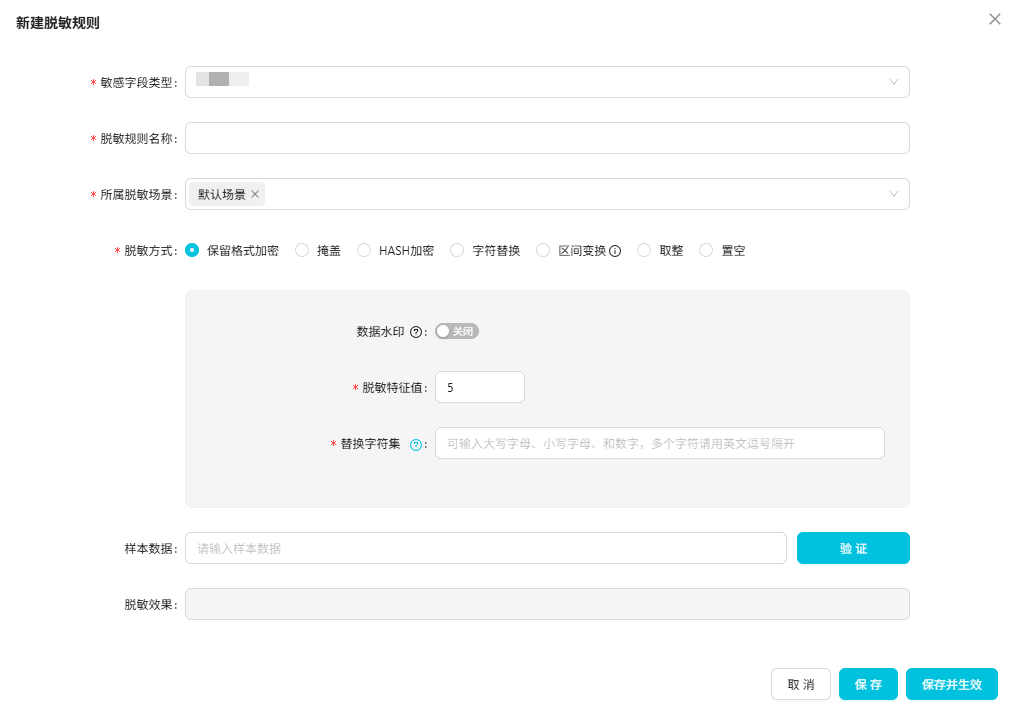Click the 保存并生效 button
Image resolution: width=1014 pixels, height=713 pixels.
tap(951, 684)
